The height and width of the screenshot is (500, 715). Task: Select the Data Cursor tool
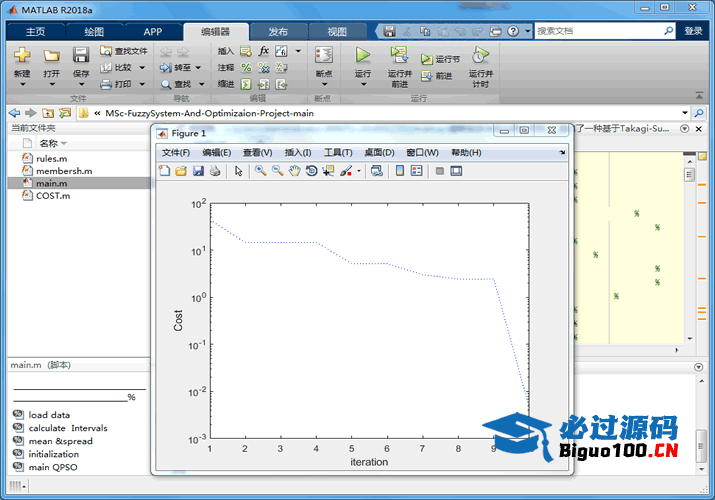(328, 171)
